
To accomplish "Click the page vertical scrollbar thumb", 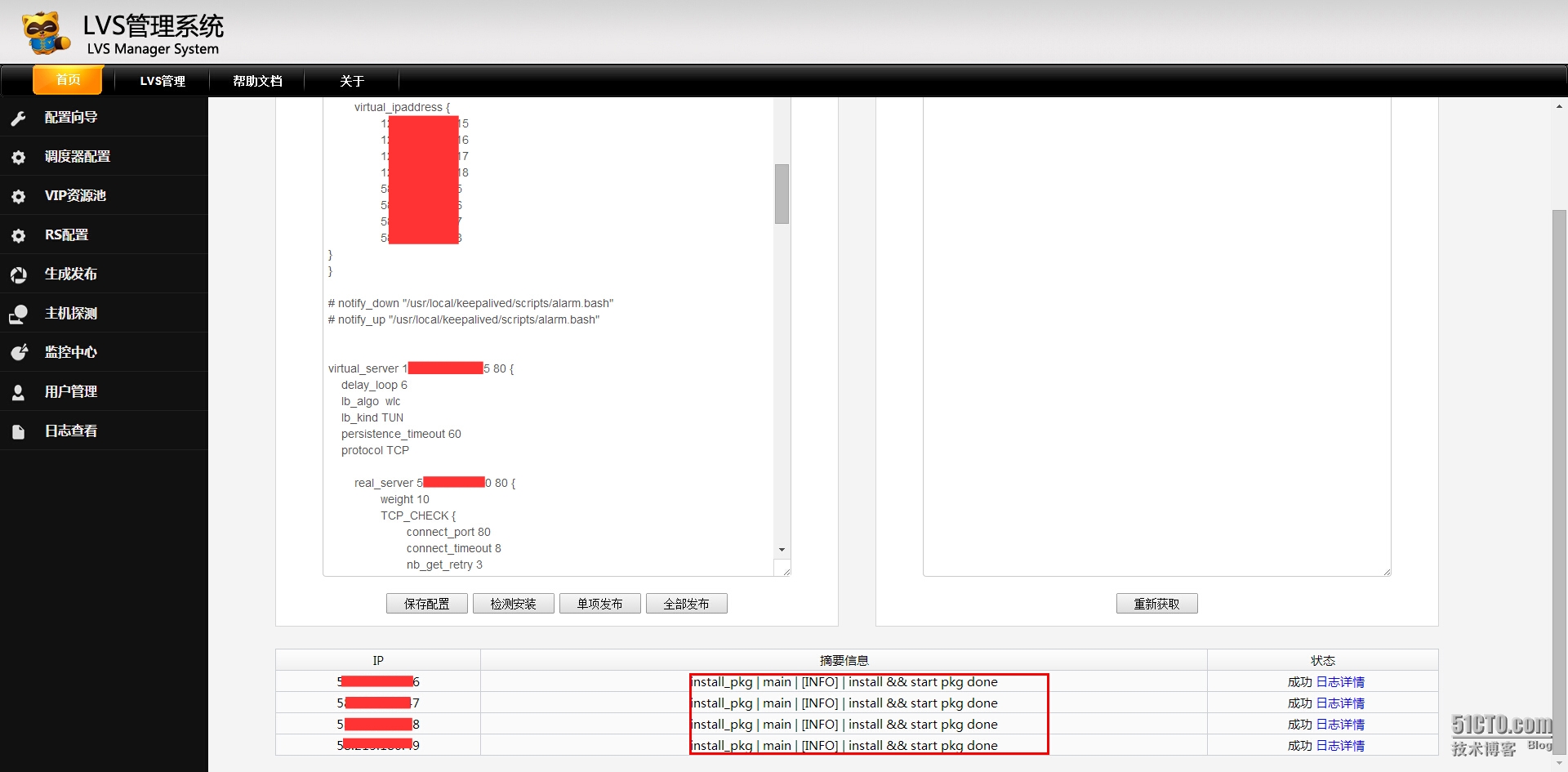I will 1559,482.
